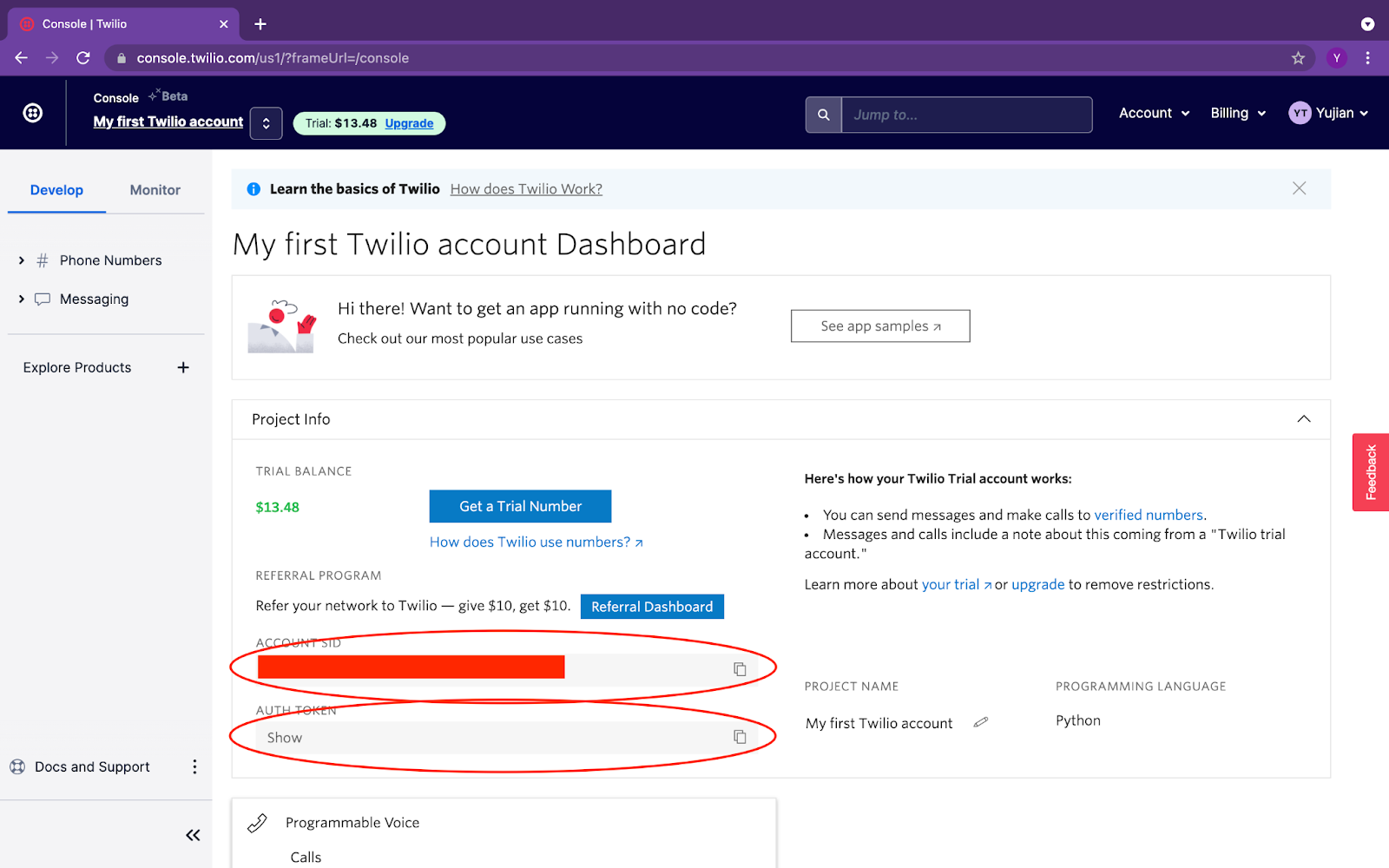The height and width of the screenshot is (868, 1389).
Task: Click the Explore Products label
Action: (x=77, y=367)
